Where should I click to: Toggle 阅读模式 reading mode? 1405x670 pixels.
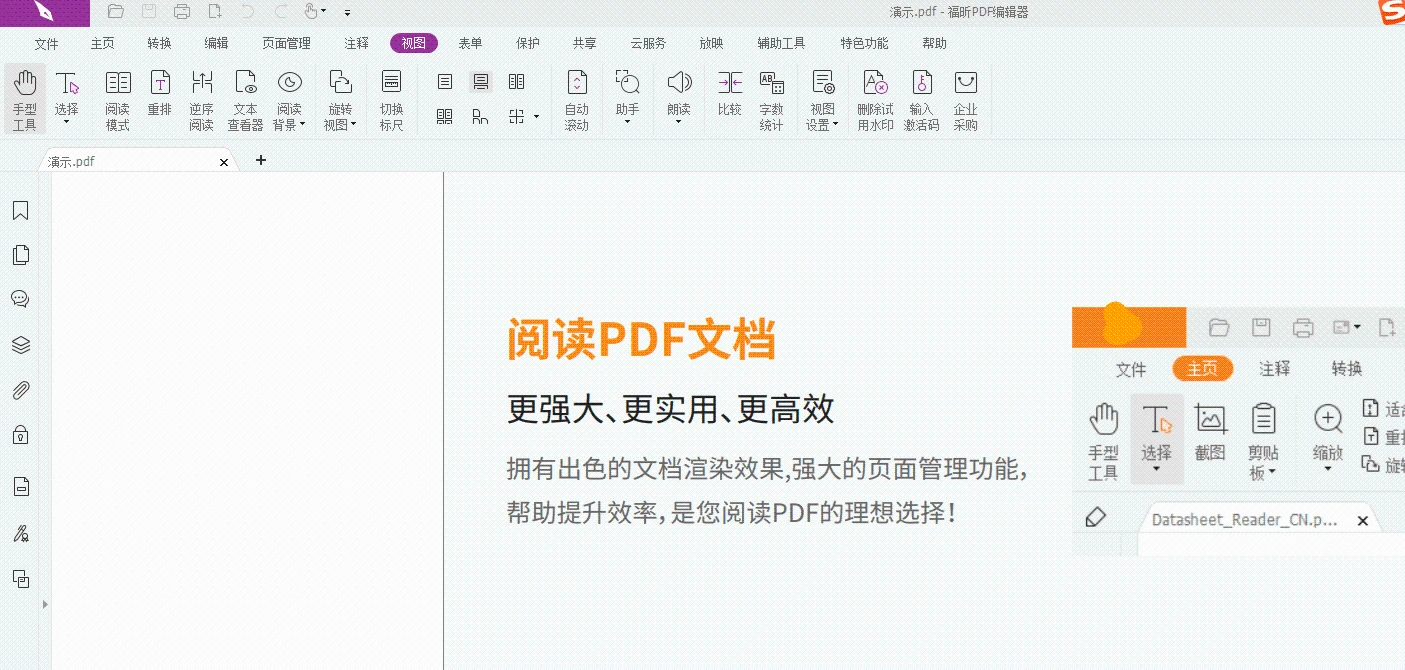118,101
